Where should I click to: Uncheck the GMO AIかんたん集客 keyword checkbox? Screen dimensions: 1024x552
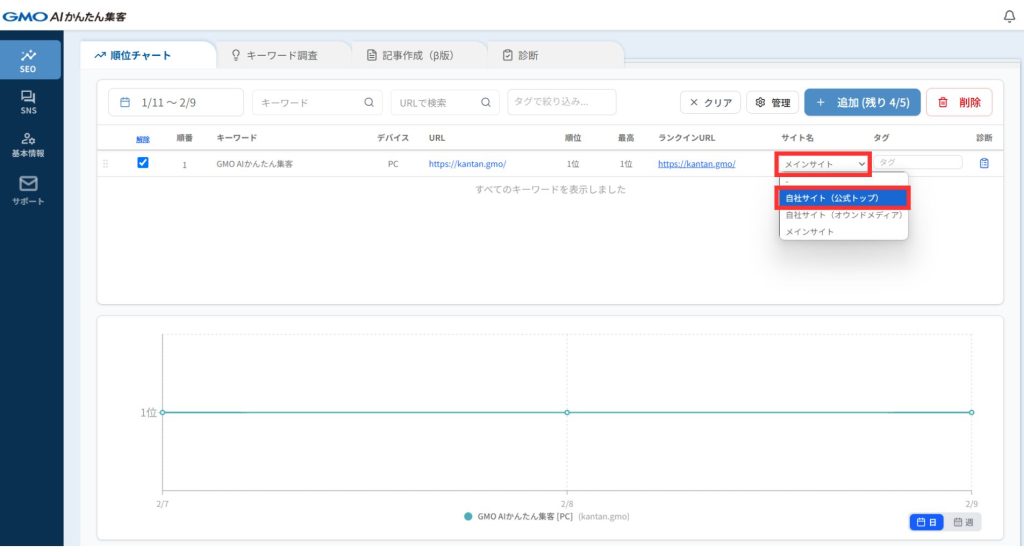tap(142, 163)
